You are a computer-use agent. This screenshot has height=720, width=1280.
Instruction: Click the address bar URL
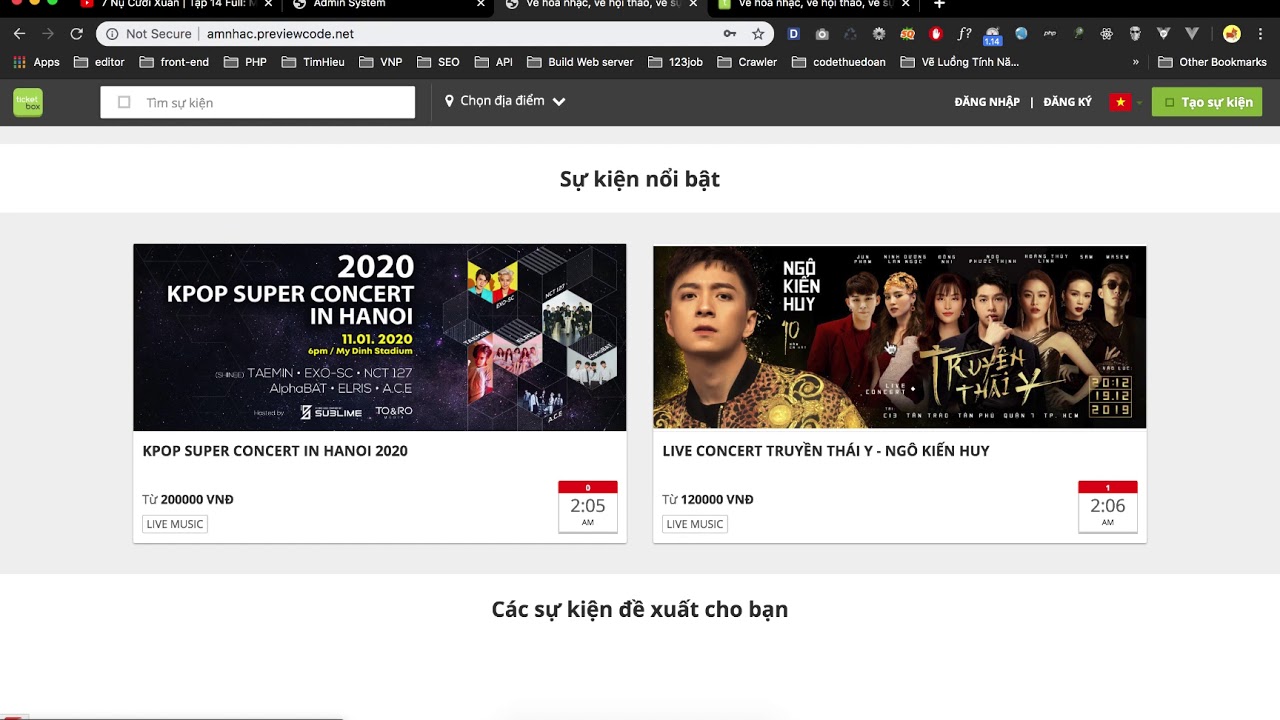(280, 34)
